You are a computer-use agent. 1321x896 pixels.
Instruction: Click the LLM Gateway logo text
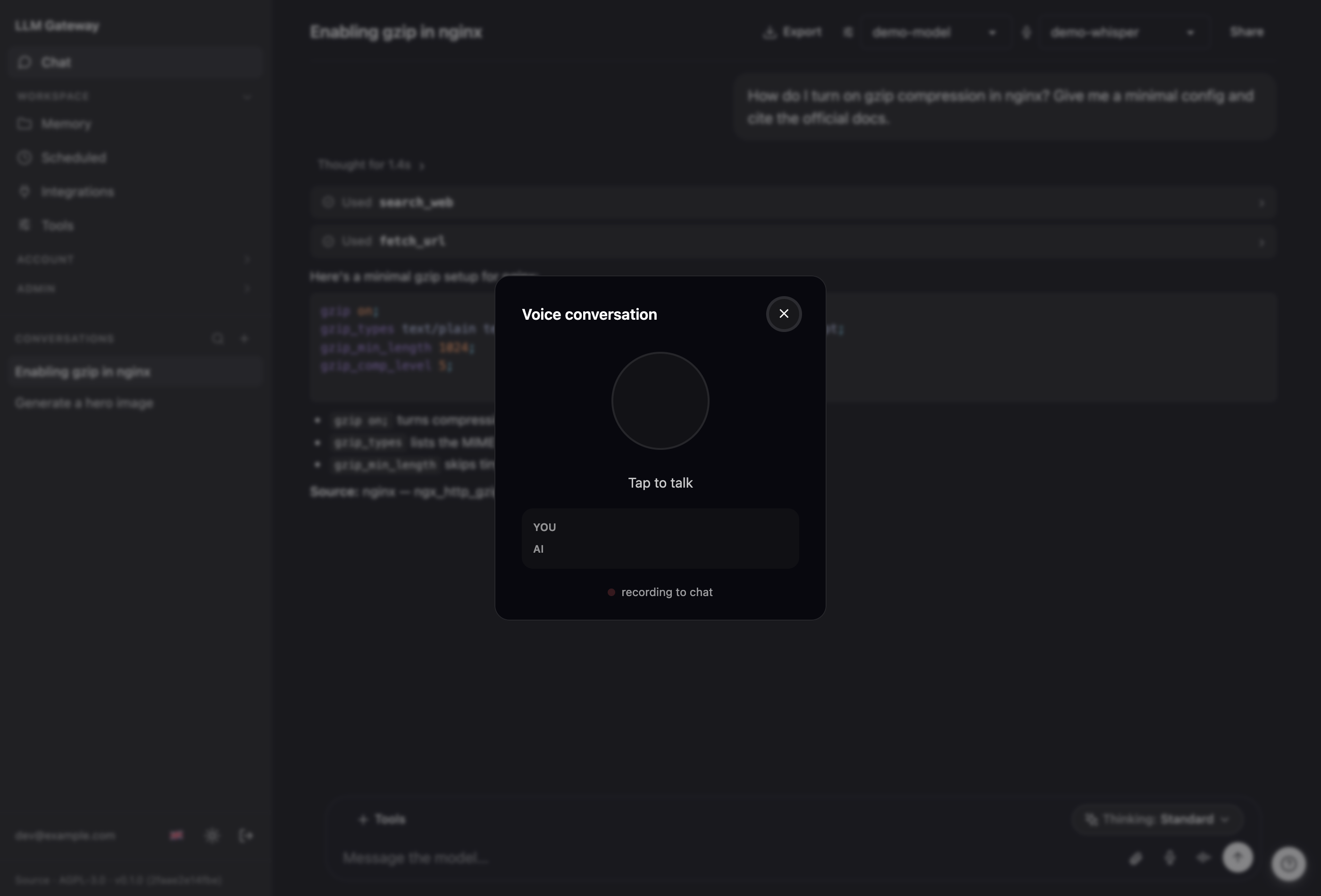point(57,25)
